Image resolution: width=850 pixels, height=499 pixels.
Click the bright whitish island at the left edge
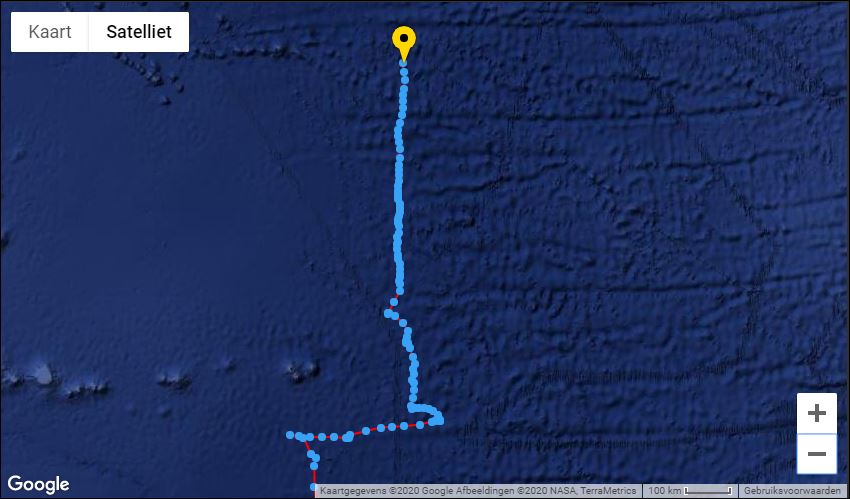point(41,373)
